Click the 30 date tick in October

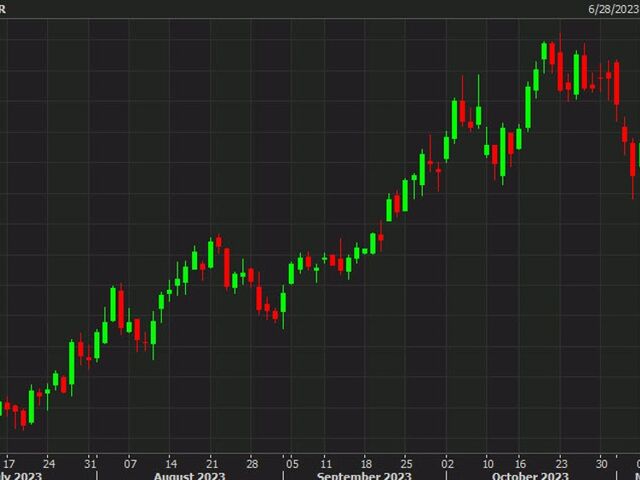coord(602,463)
